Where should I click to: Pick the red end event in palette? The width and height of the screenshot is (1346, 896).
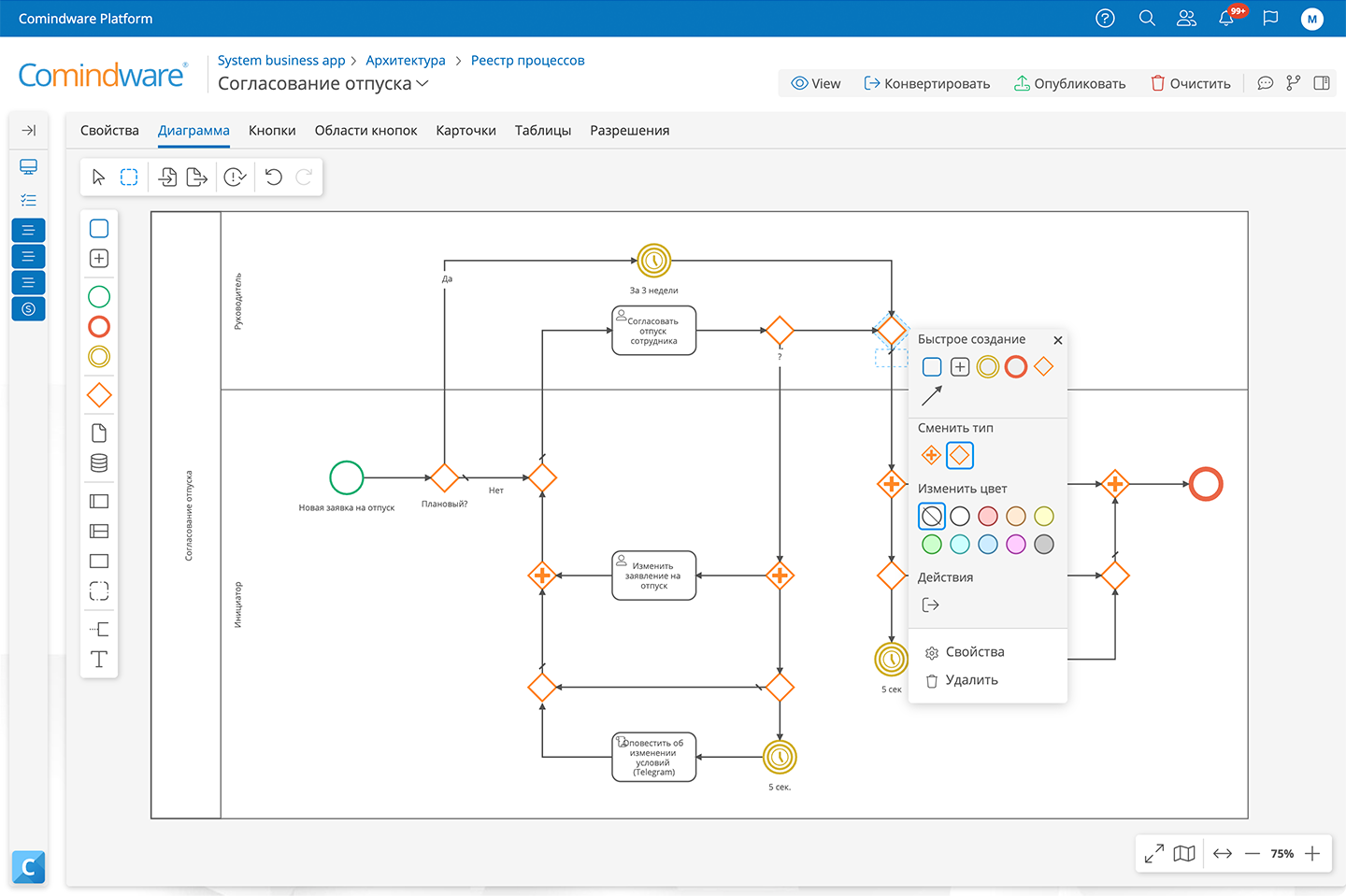[x=99, y=327]
